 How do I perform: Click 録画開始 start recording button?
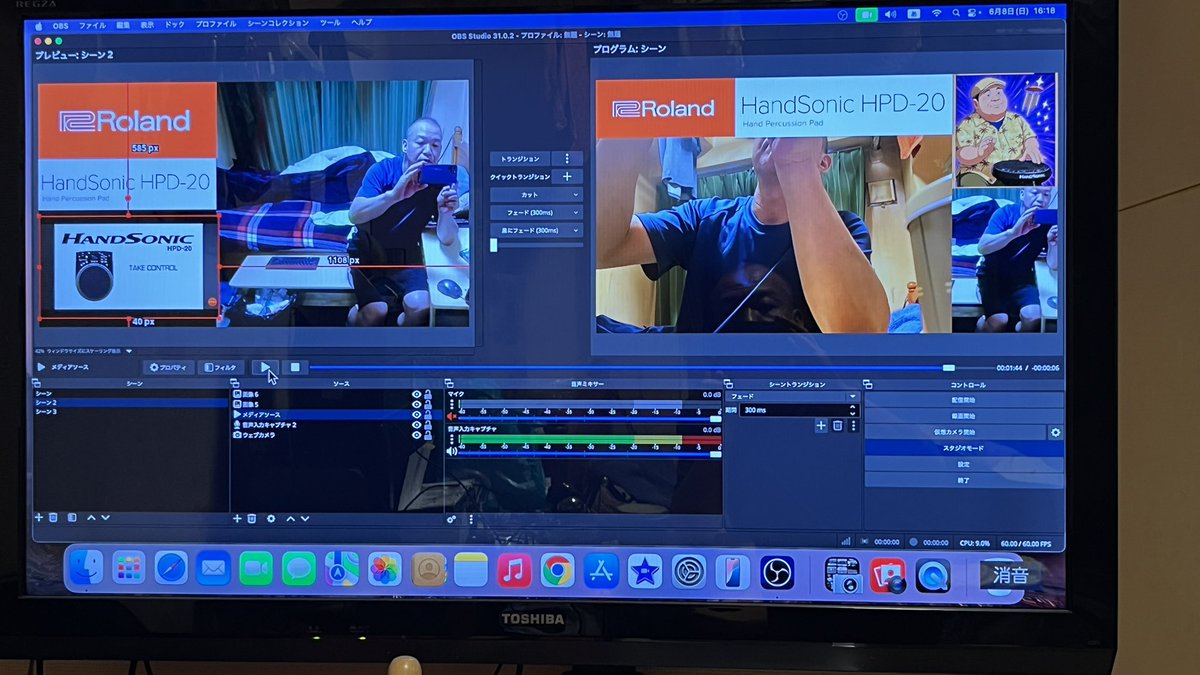(964, 416)
